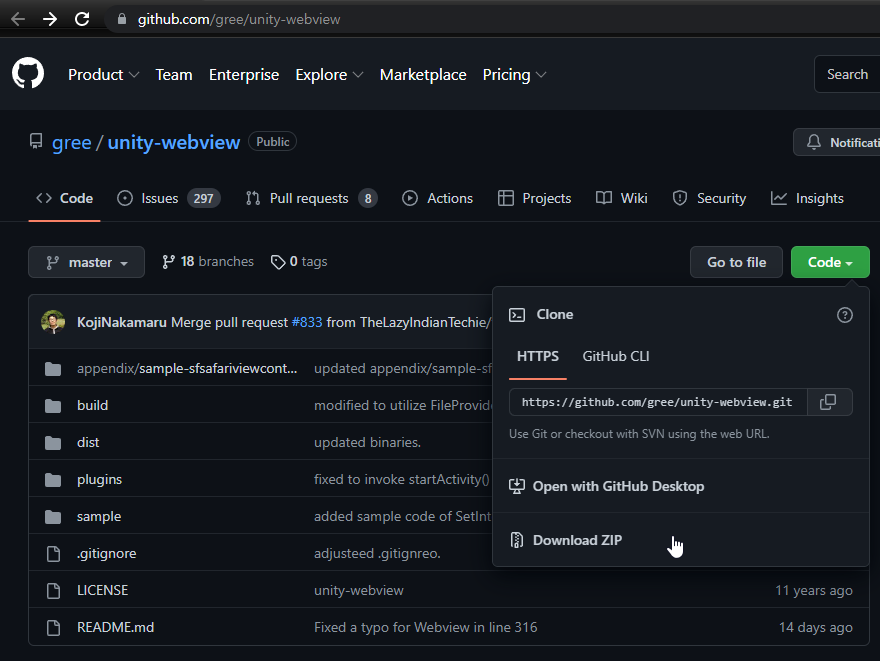Click commit message 'Fixed a typo for Webview'
The image size is (880, 661).
point(425,627)
